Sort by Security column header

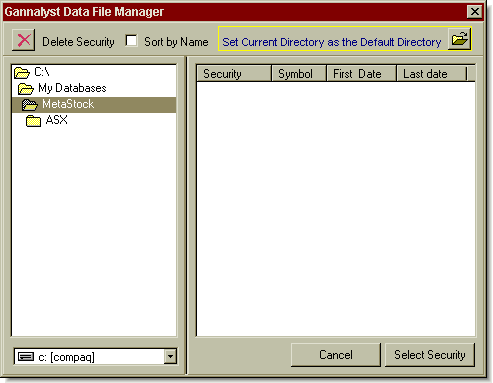(x=234, y=74)
